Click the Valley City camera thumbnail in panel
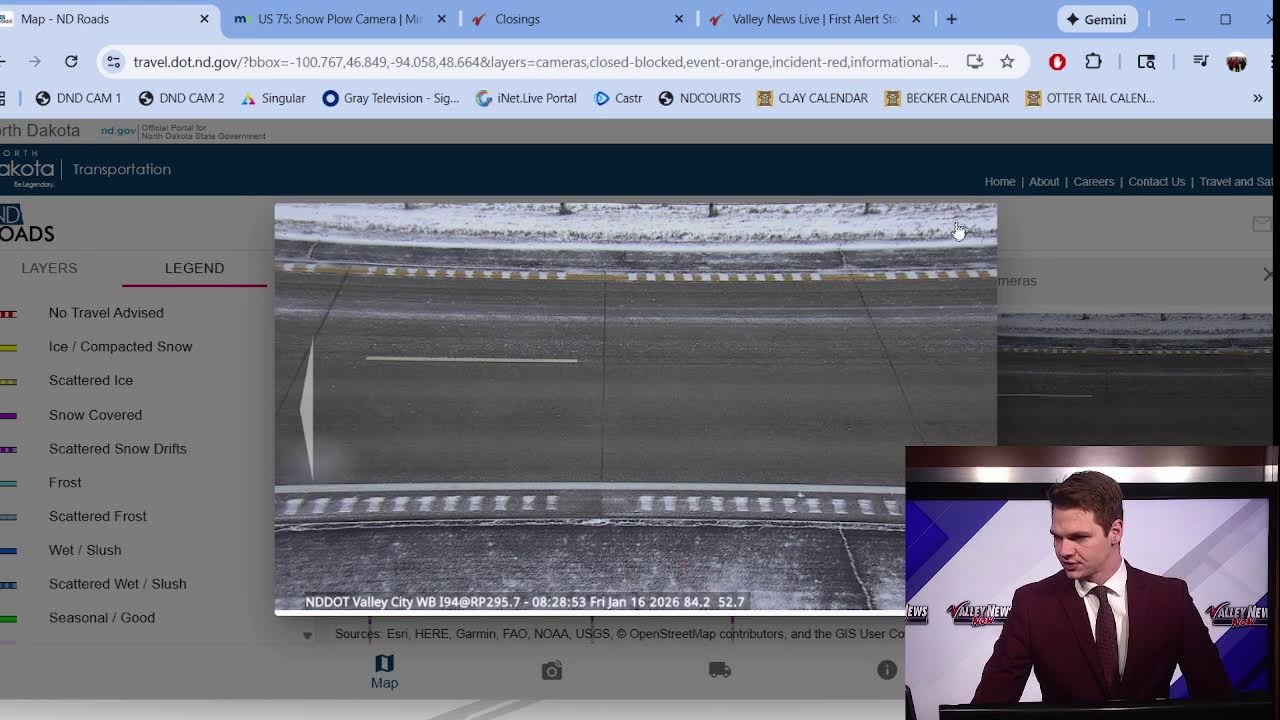Viewport: 1280px width, 720px height. [x=1135, y=379]
